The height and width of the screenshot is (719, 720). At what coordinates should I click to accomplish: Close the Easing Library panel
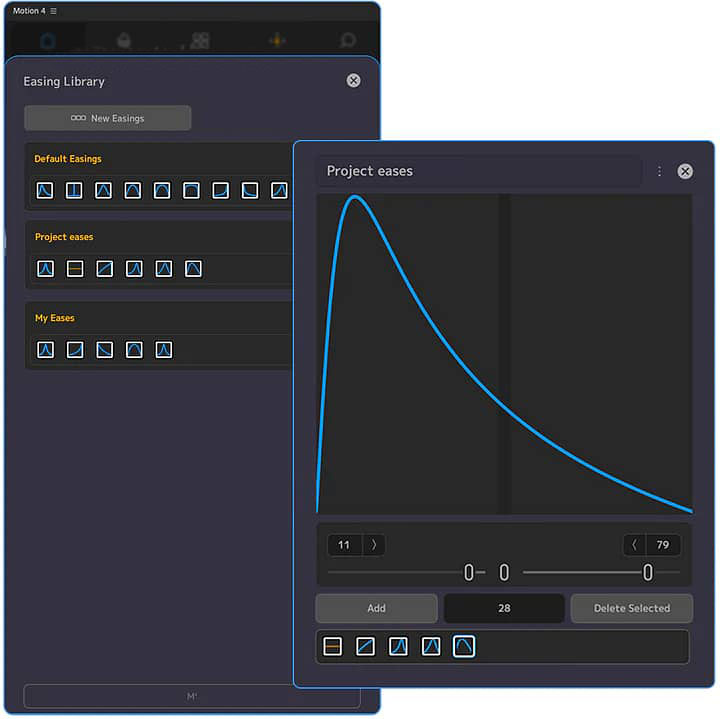click(x=353, y=80)
